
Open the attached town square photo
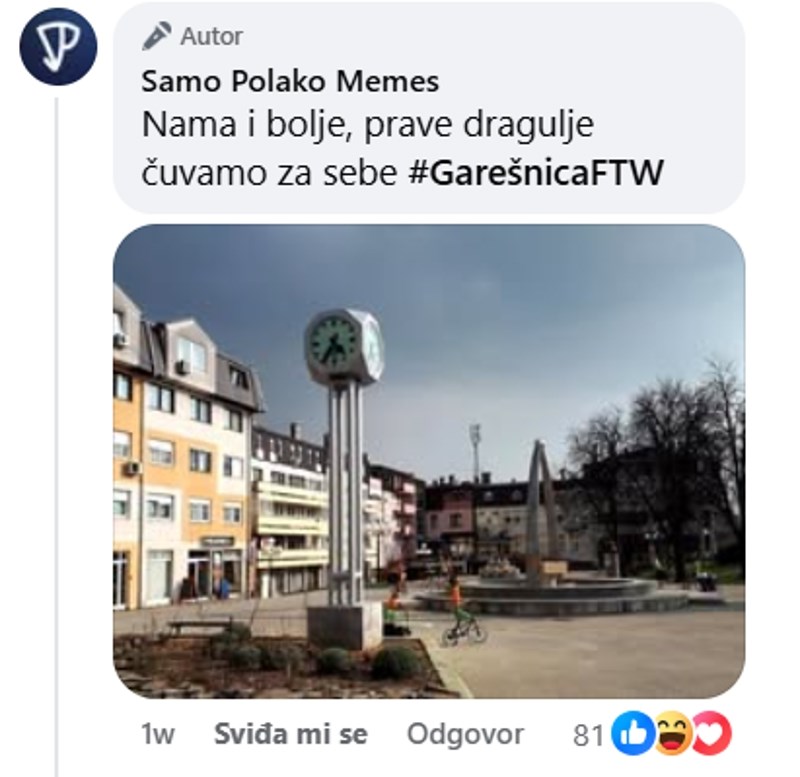coord(429,461)
